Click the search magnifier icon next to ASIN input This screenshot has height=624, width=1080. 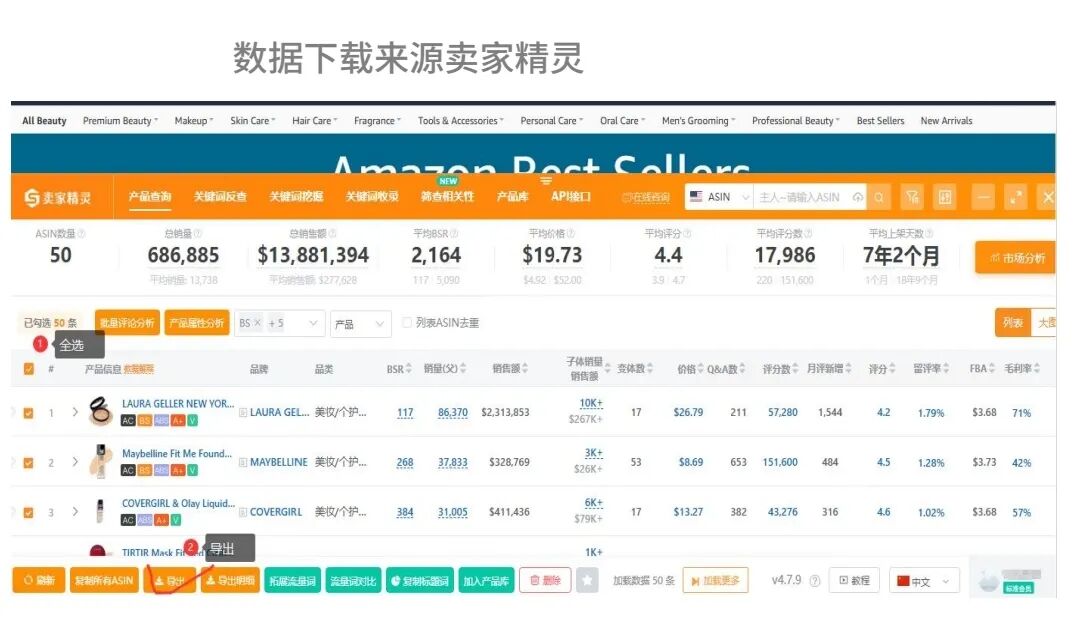879,198
